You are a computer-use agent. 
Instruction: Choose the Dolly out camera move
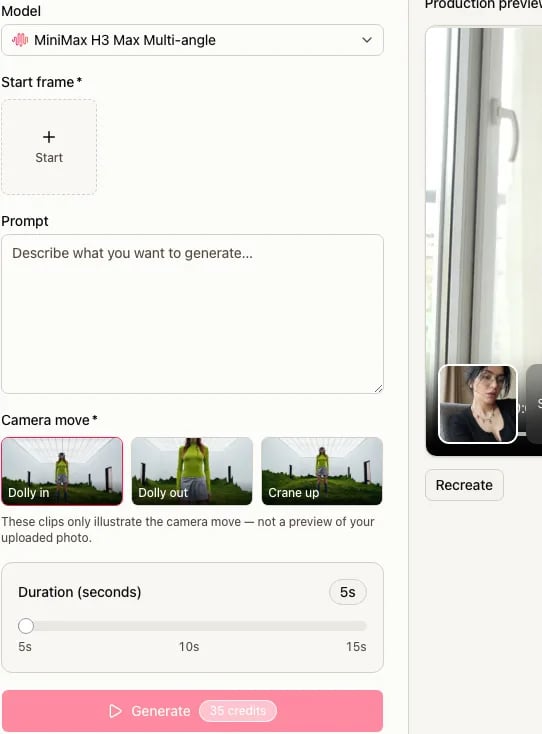[192, 471]
